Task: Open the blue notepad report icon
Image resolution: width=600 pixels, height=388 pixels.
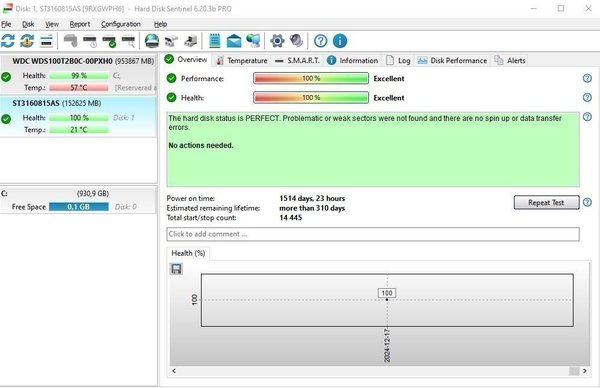Action: [x=215, y=41]
